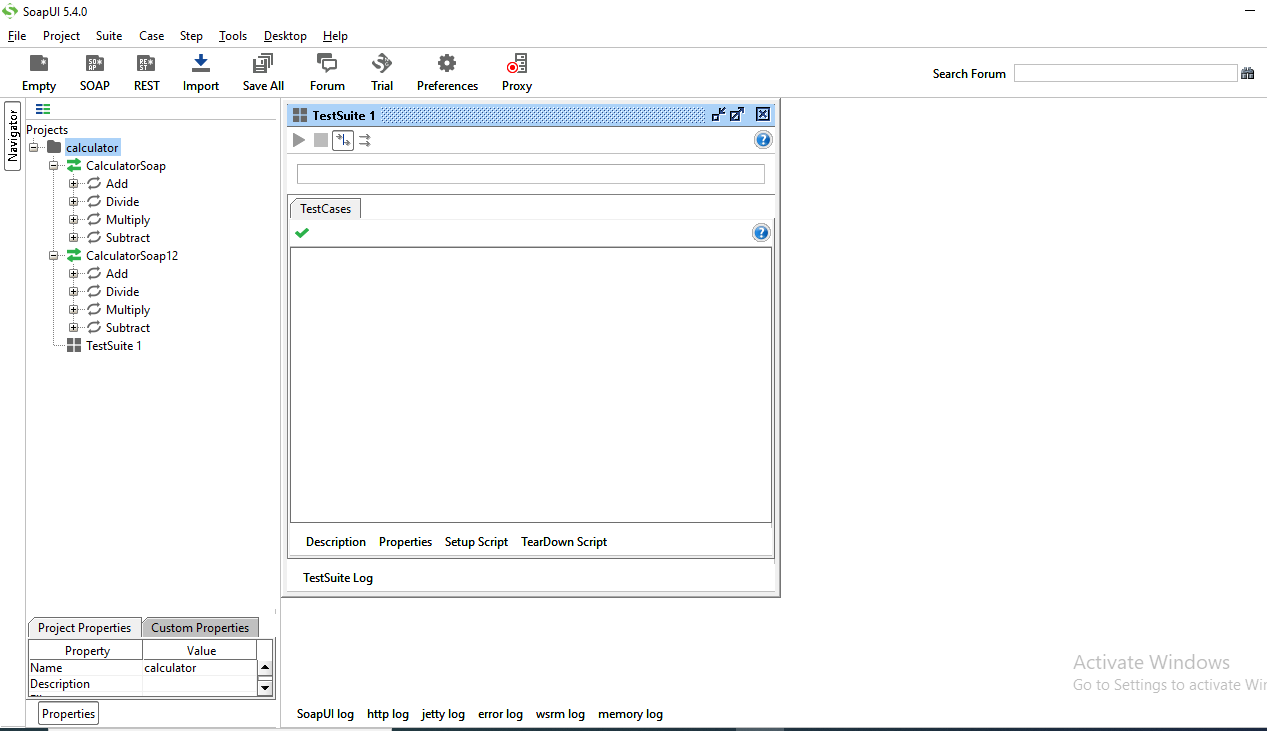The height and width of the screenshot is (731, 1267).
Task: Open the Tools menu
Action: click(232, 36)
